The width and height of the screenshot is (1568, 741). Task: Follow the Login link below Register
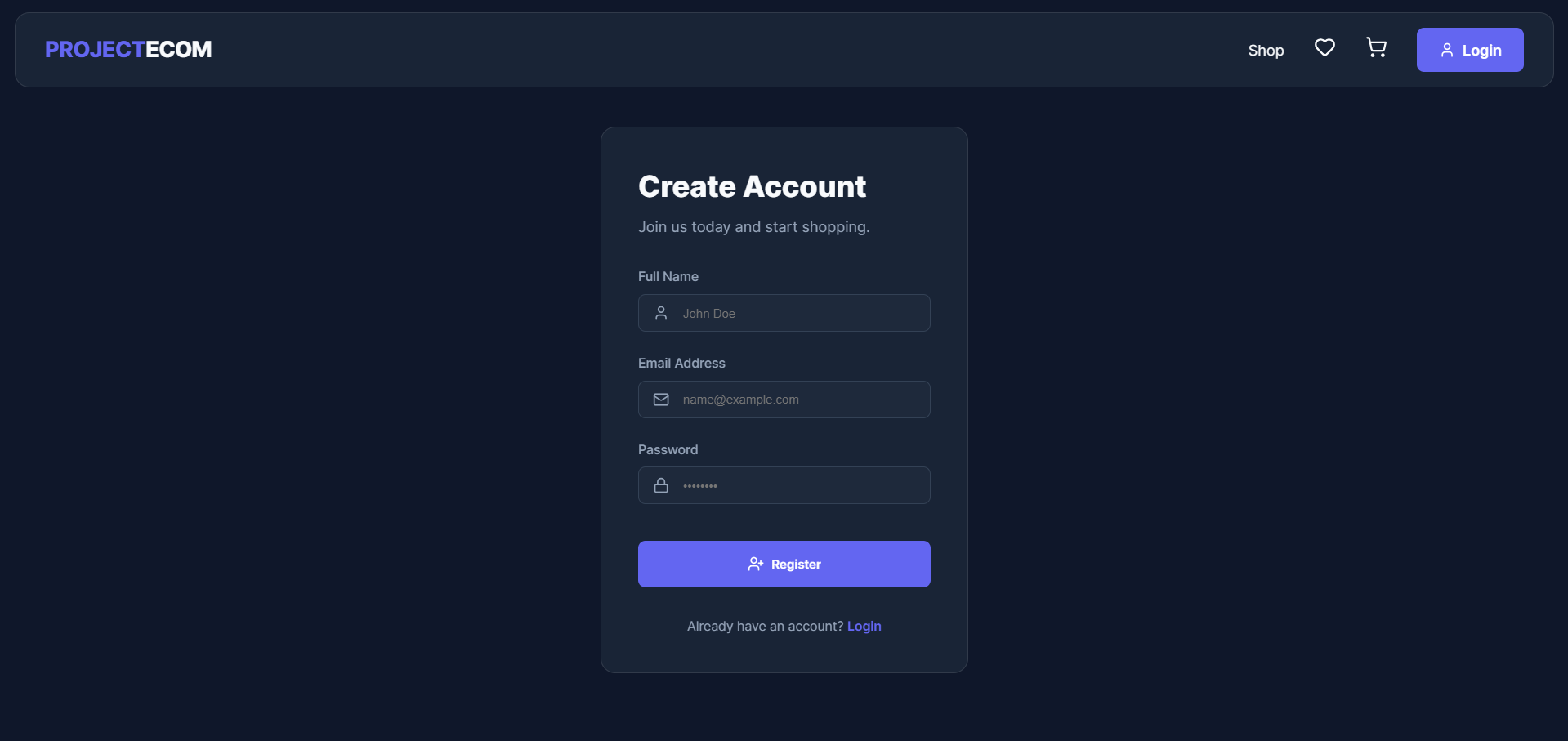tap(864, 626)
